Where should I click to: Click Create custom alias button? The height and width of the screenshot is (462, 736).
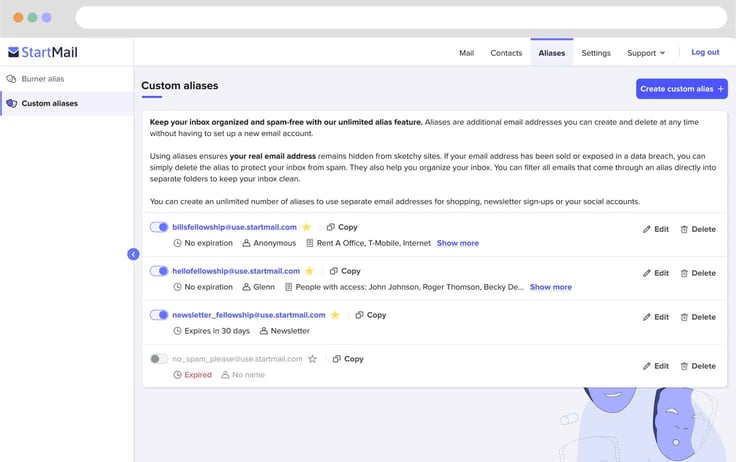pos(682,89)
